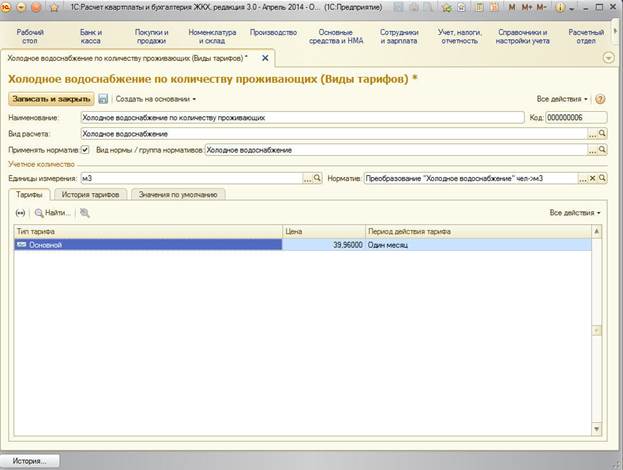Click the M+ memory add button
This screenshot has height=470, width=623.
point(526,8)
